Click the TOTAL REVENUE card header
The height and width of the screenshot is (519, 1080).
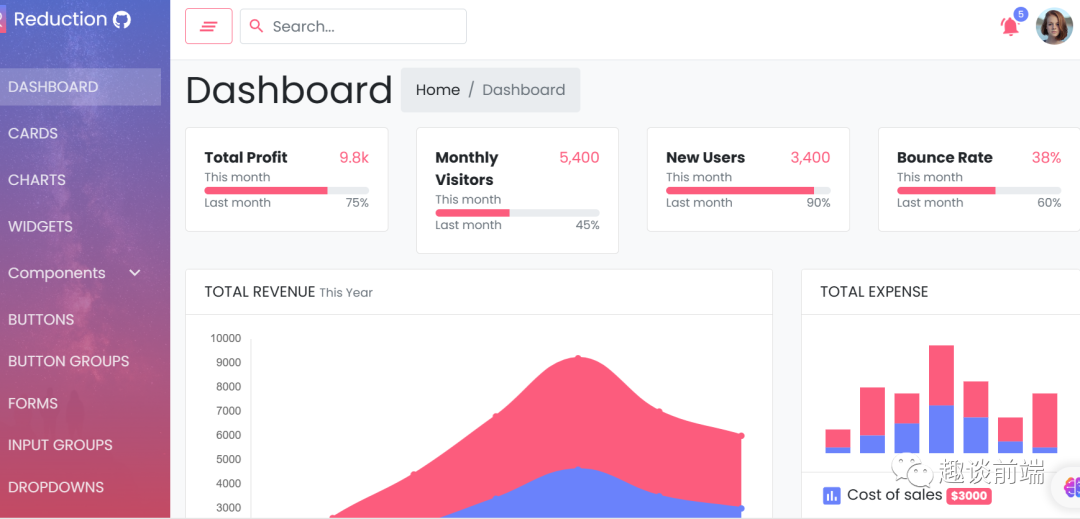(479, 292)
